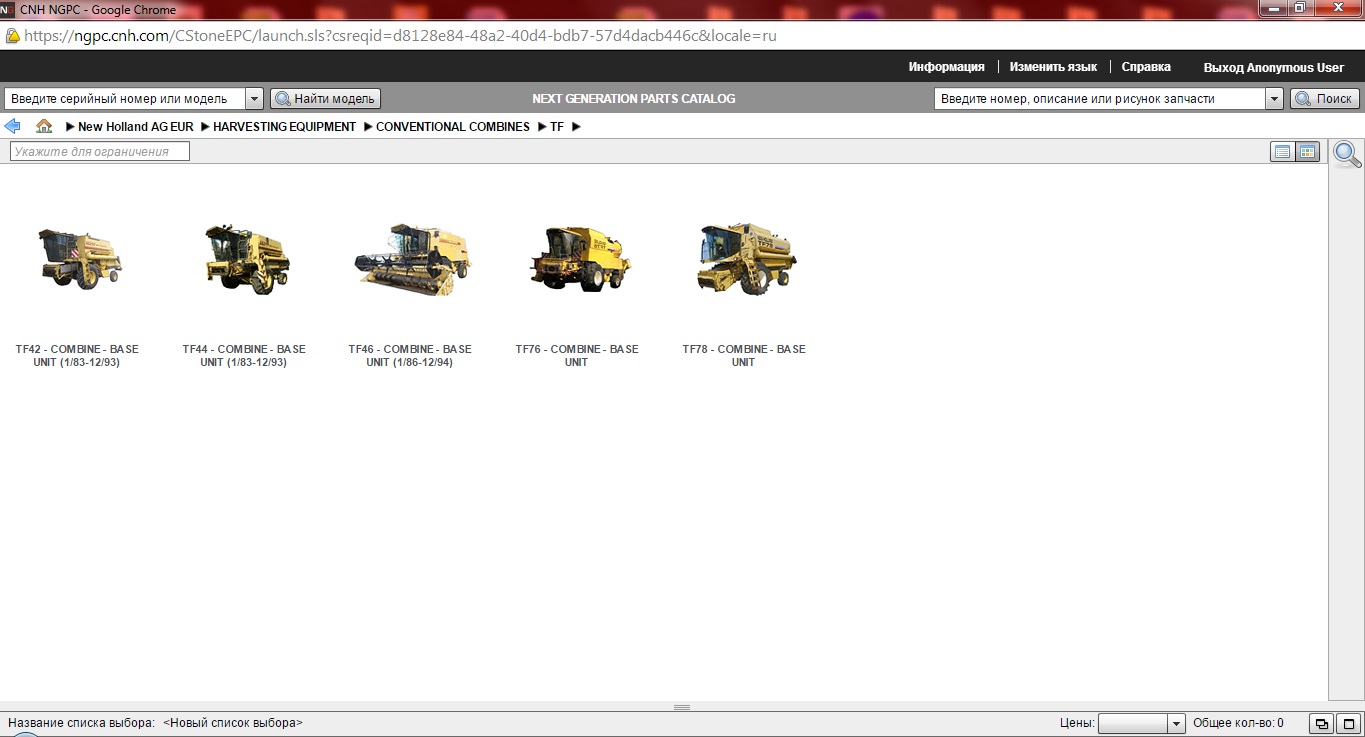Select the TF78 combine thumbnail
The image size is (1365, 737).
tap(745, 258)
